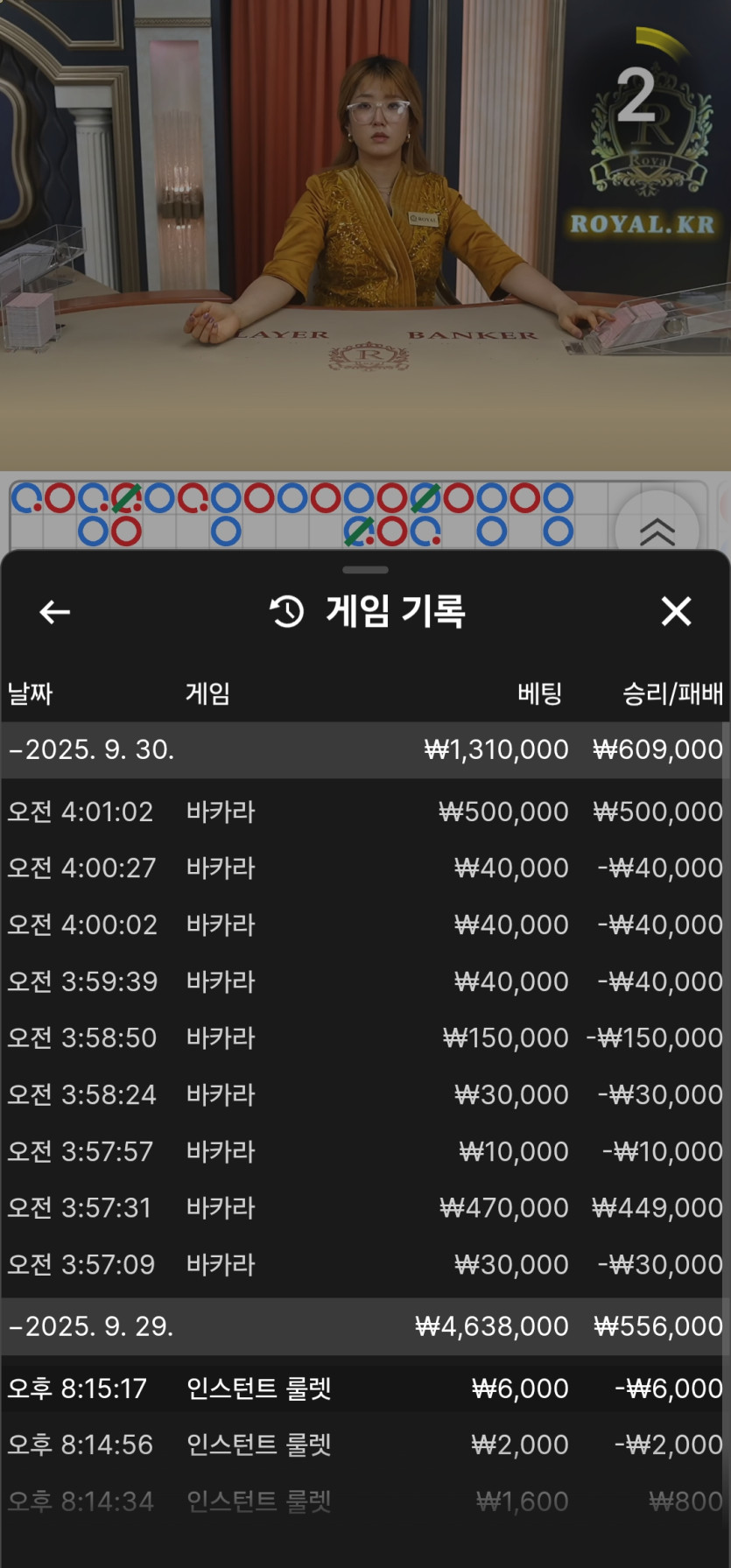Collapse the 2025. 9. 30. date group

pyautogui.click(x=92, y=749)
